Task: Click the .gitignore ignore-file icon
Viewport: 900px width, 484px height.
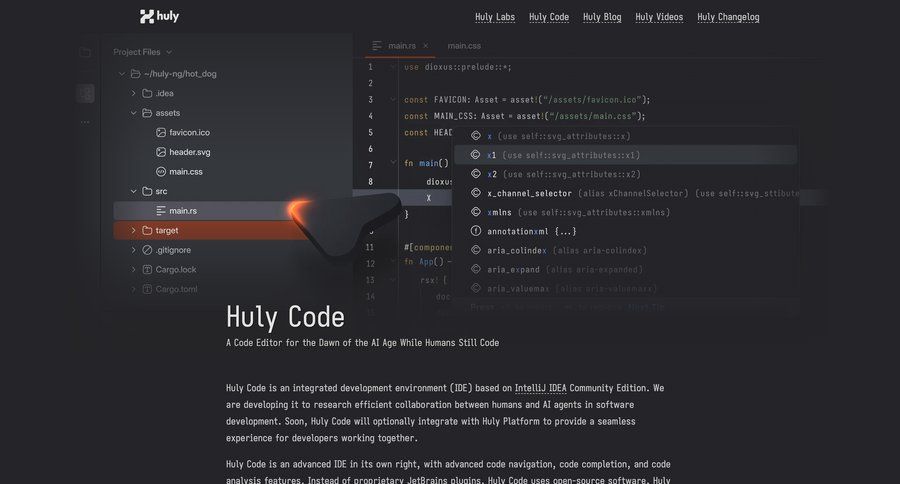Action: coord(147,250)
